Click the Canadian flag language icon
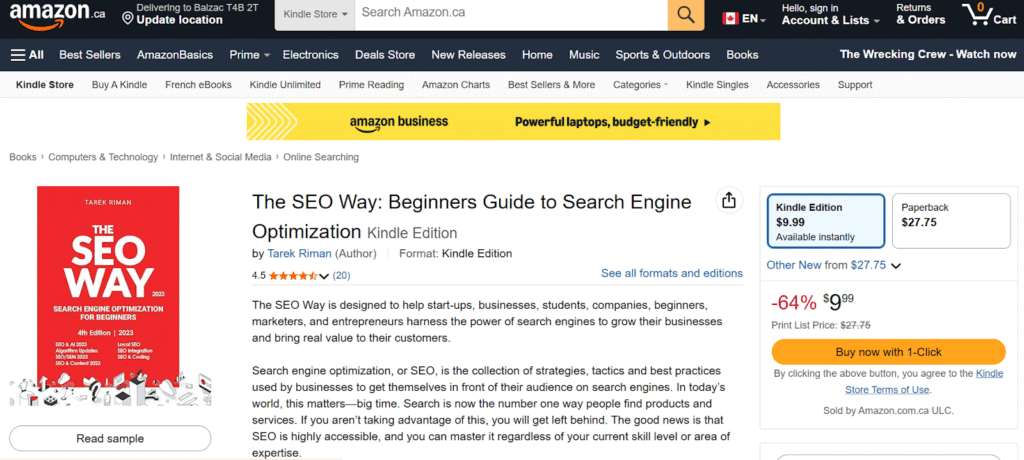 pos(730,18)
